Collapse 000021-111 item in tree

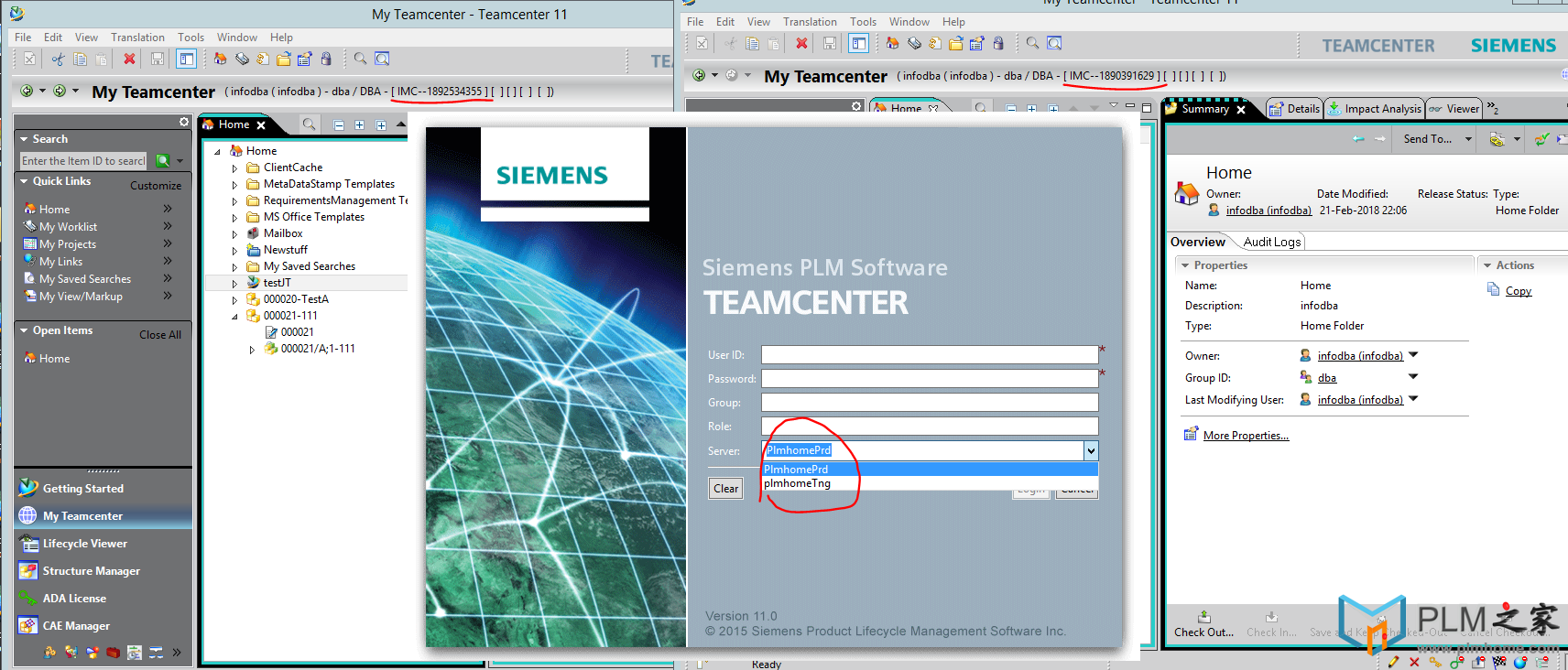pos(234,317)
